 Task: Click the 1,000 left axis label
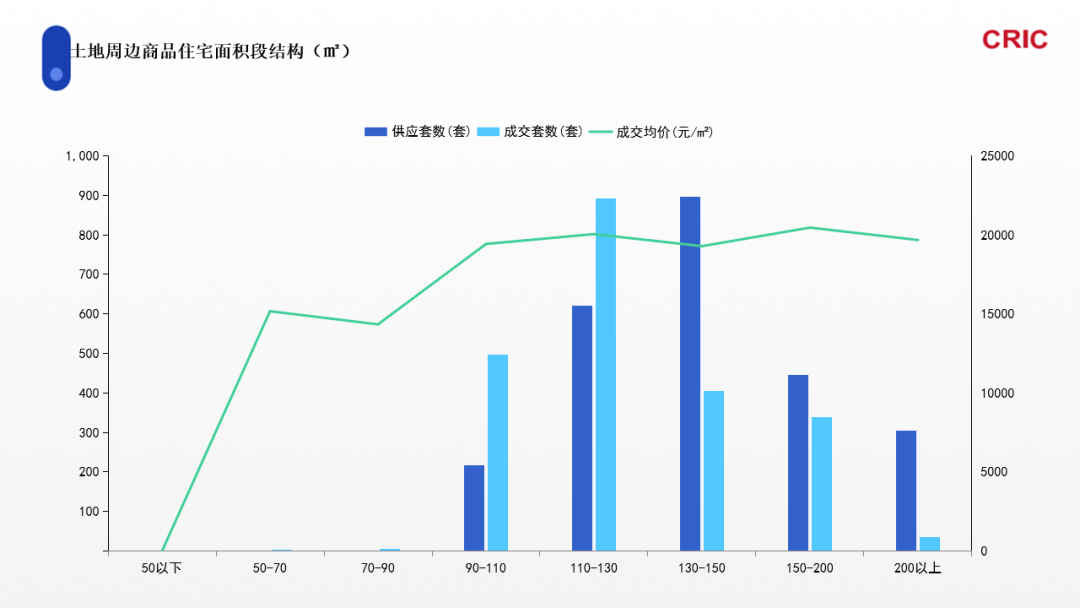[x=83, y=156]
